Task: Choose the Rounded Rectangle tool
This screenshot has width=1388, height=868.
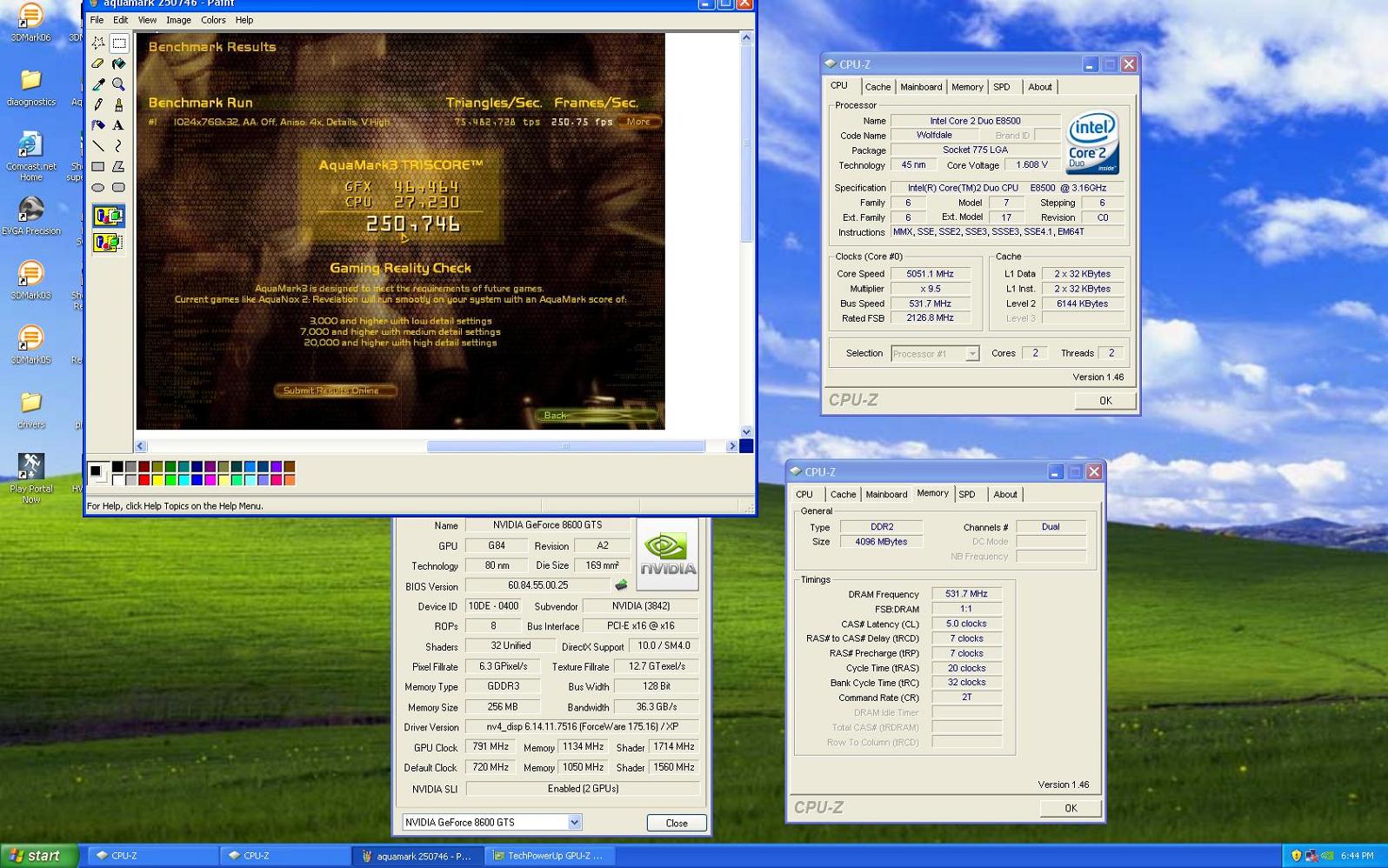Action: pyautogui.click(x=119, y=187)
